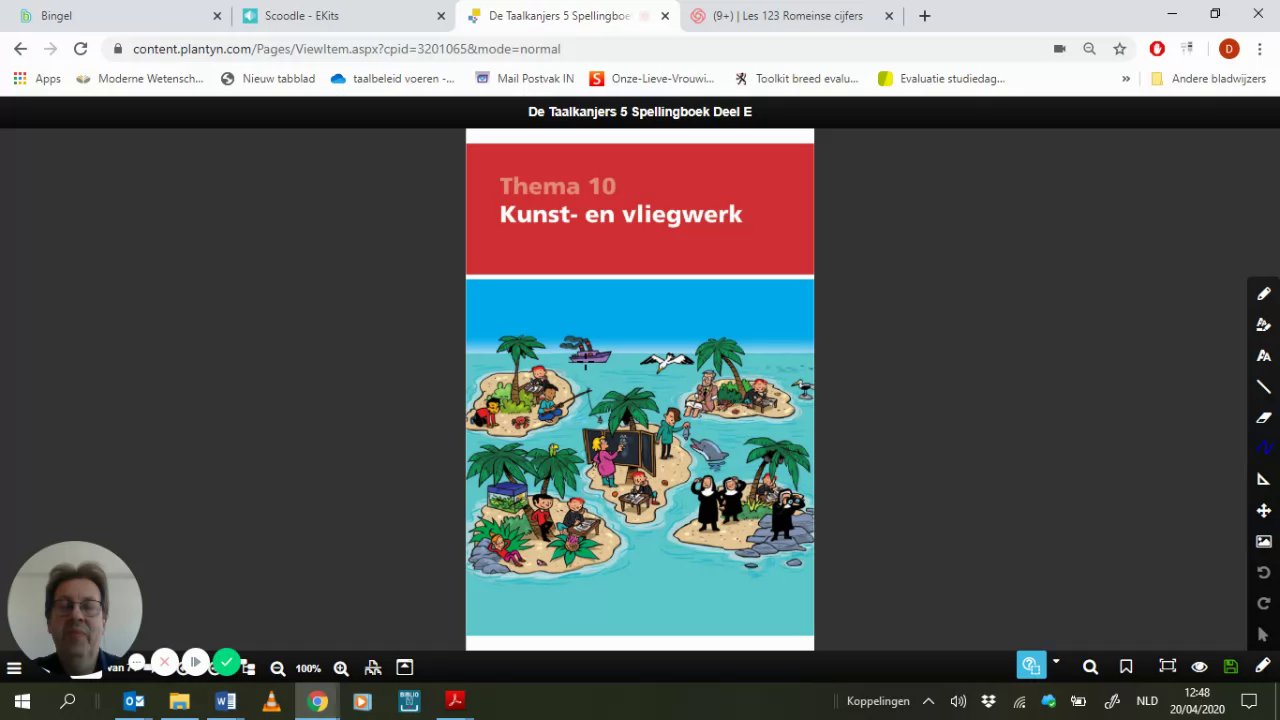1280x720 pixels.
Task: Open a new browser tab
Action: (x=925, y=16)
